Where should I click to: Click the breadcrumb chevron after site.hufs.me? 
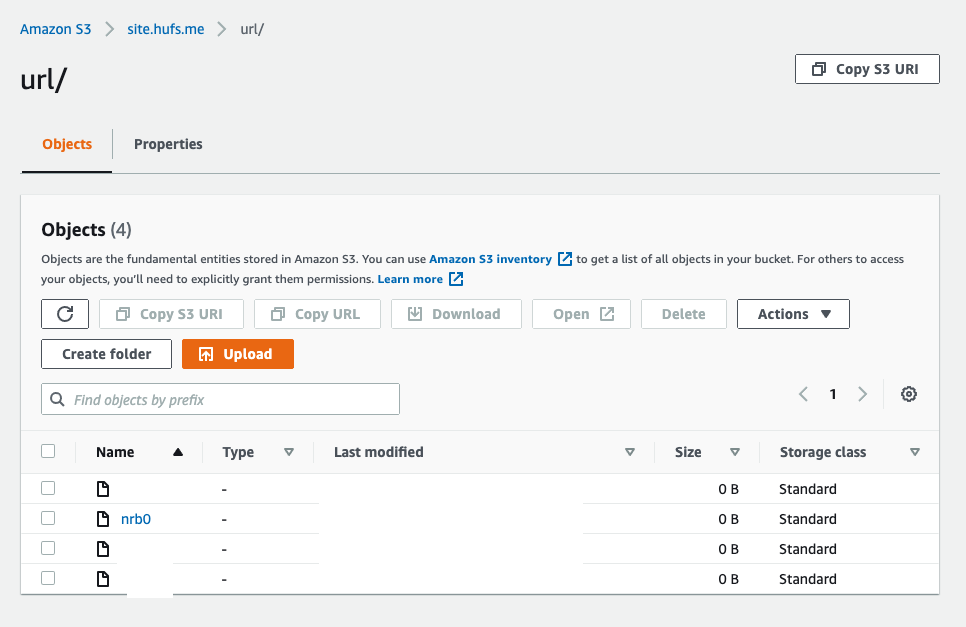(222, 29)
